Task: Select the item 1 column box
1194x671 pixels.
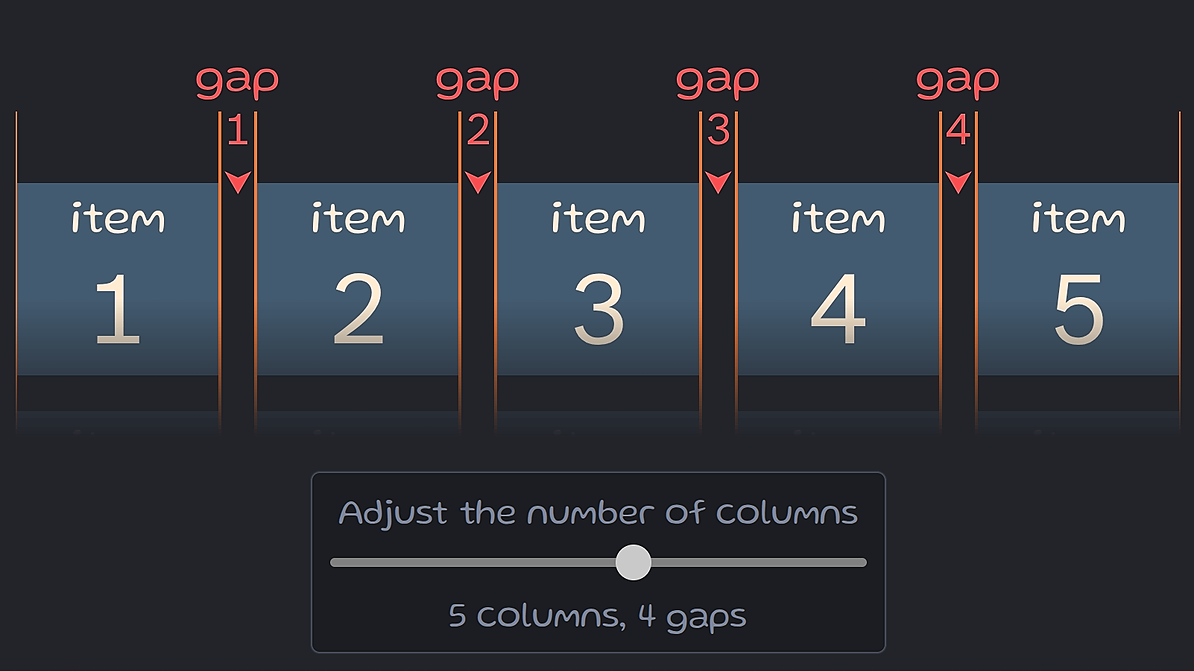Action: tap(117, 279)
